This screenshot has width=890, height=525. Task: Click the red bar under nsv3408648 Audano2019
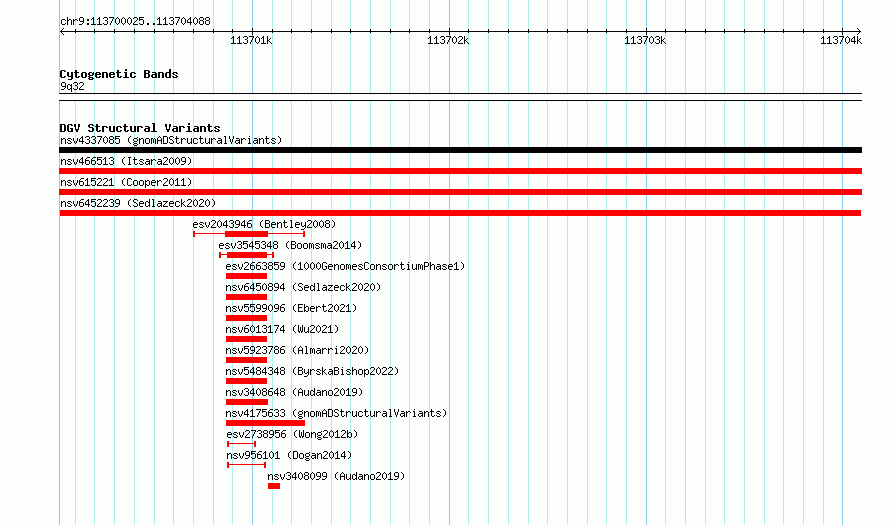coord(247,402)
